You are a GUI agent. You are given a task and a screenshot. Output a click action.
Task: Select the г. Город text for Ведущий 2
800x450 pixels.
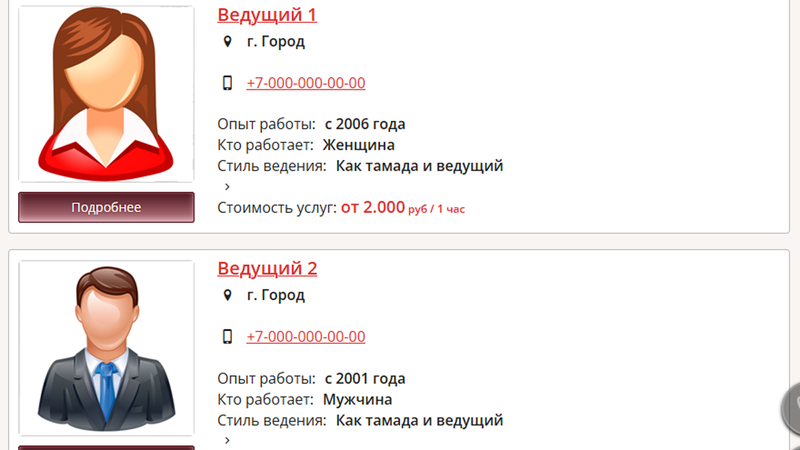click(276, 295)
